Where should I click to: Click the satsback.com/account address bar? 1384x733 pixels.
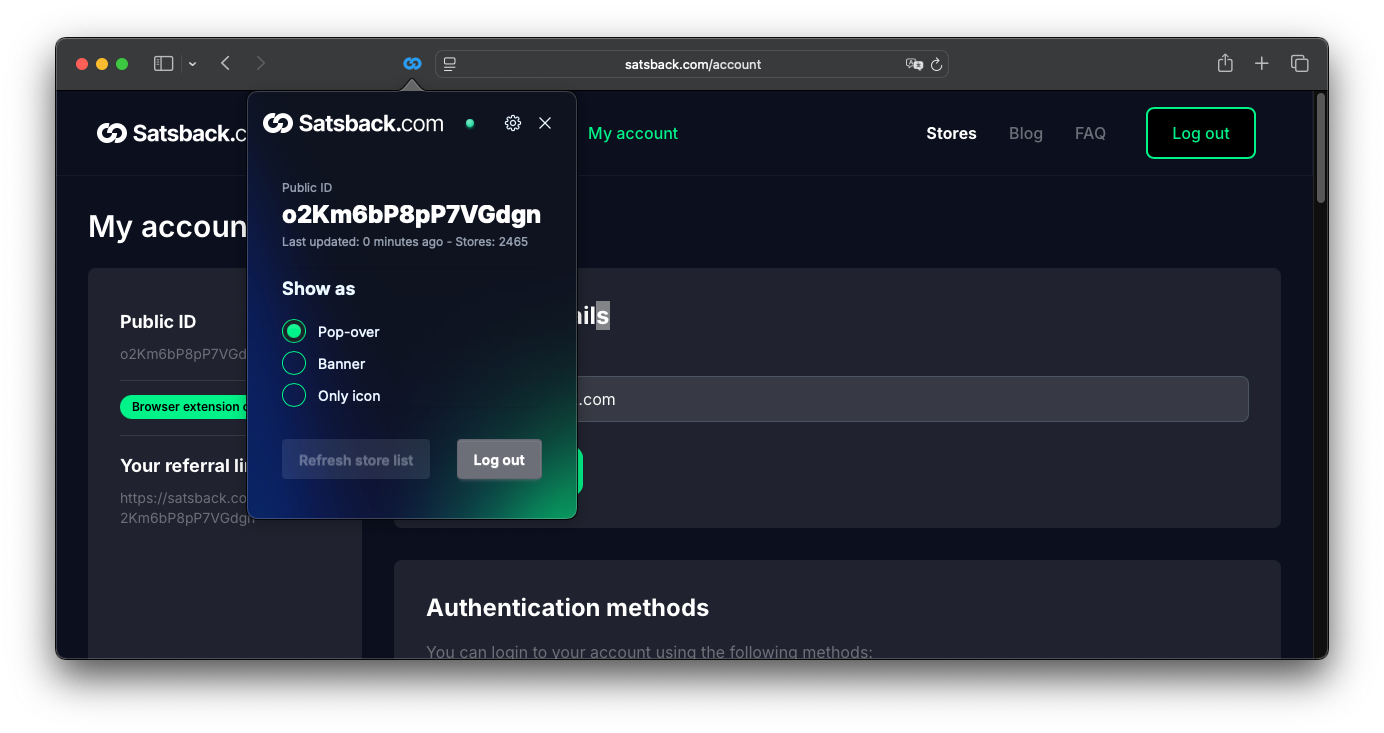[692, 64]
